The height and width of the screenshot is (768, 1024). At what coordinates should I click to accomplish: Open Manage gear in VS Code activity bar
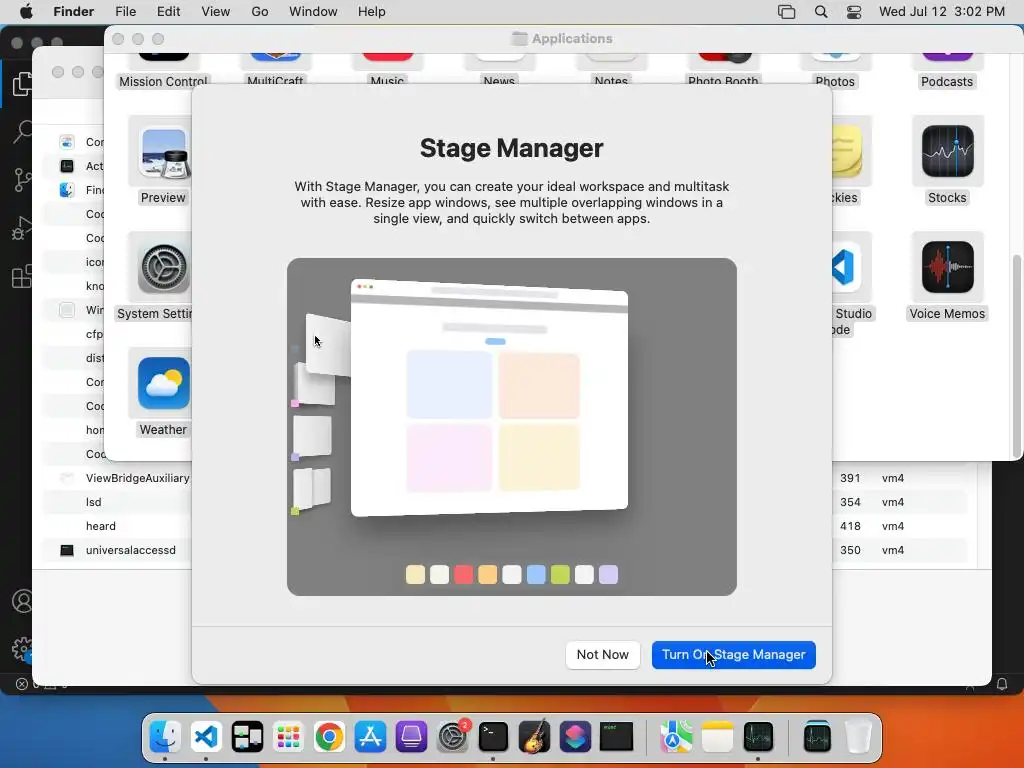(x=22, y=649)
